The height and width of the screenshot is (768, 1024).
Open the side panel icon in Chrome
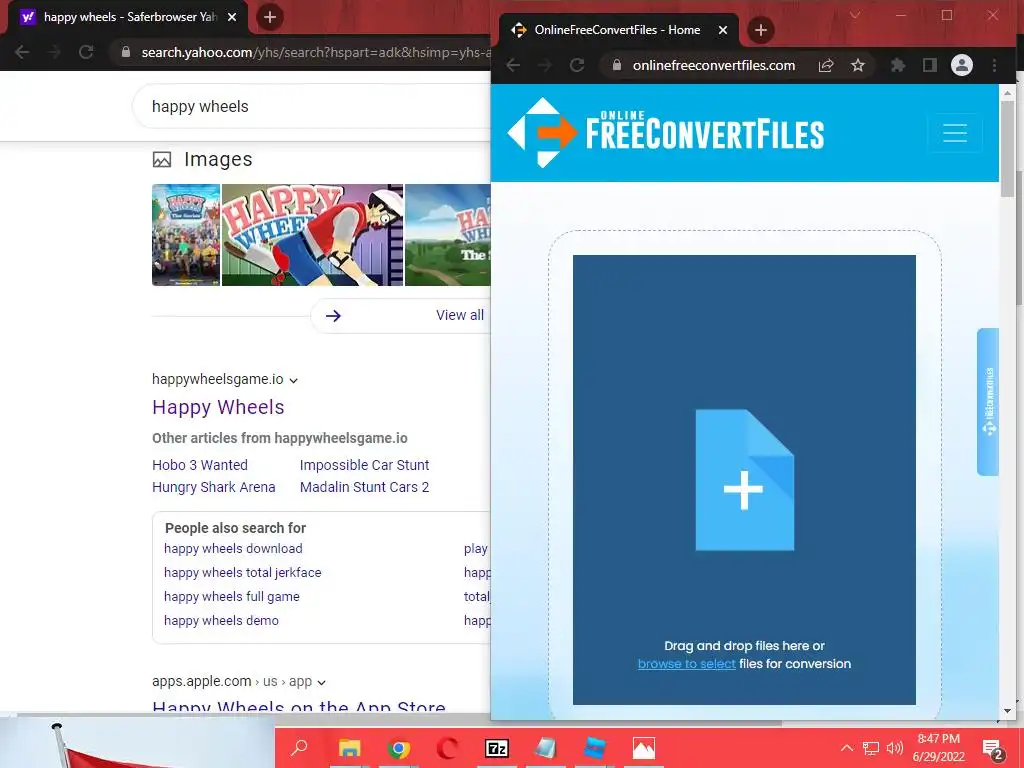coord(929,65)
